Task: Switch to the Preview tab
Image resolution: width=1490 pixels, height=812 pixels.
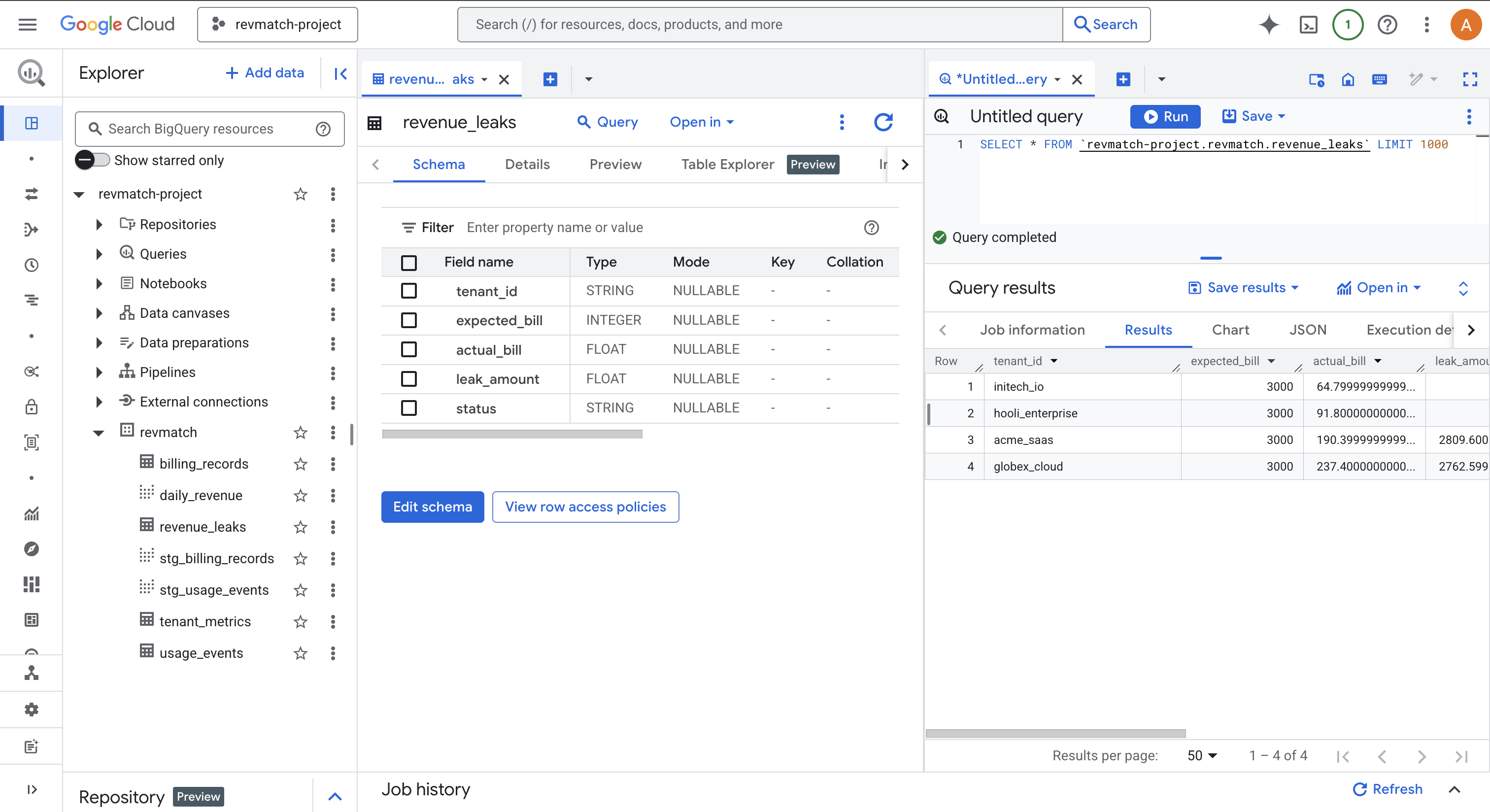Action: 615,164
